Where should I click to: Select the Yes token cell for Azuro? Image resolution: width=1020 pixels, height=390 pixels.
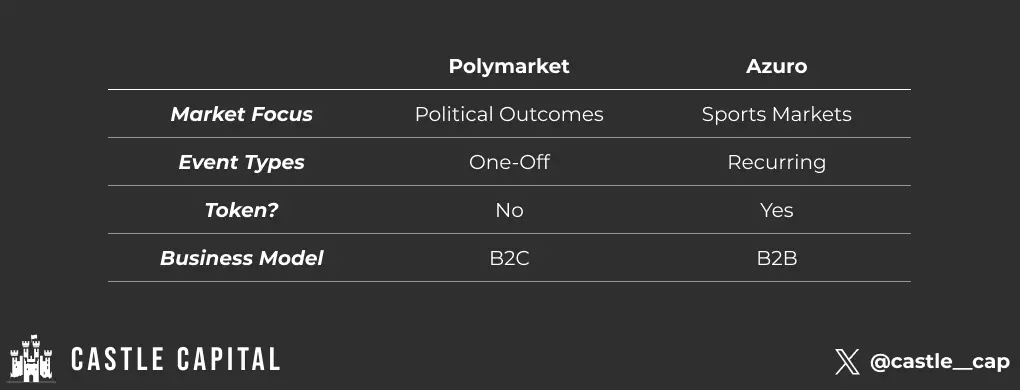tap(776, 210)
